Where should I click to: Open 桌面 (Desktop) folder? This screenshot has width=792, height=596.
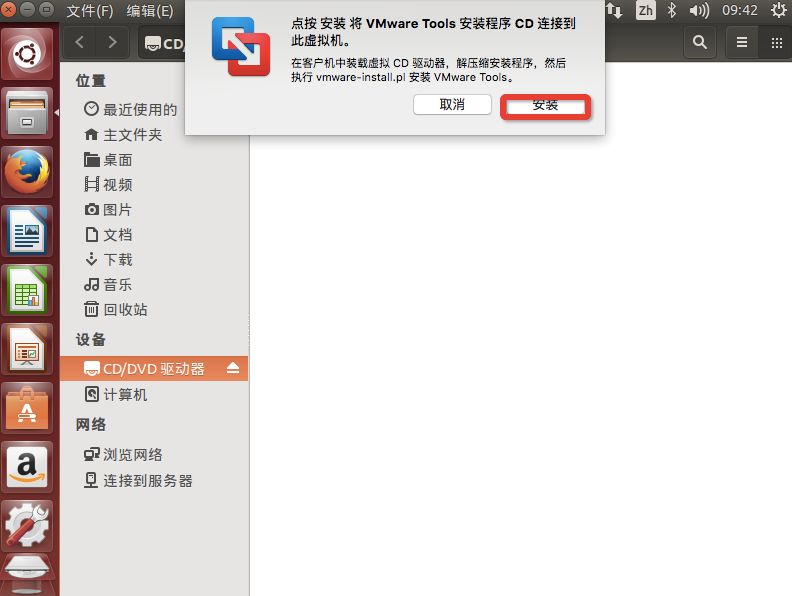click(x=108, y=160)
